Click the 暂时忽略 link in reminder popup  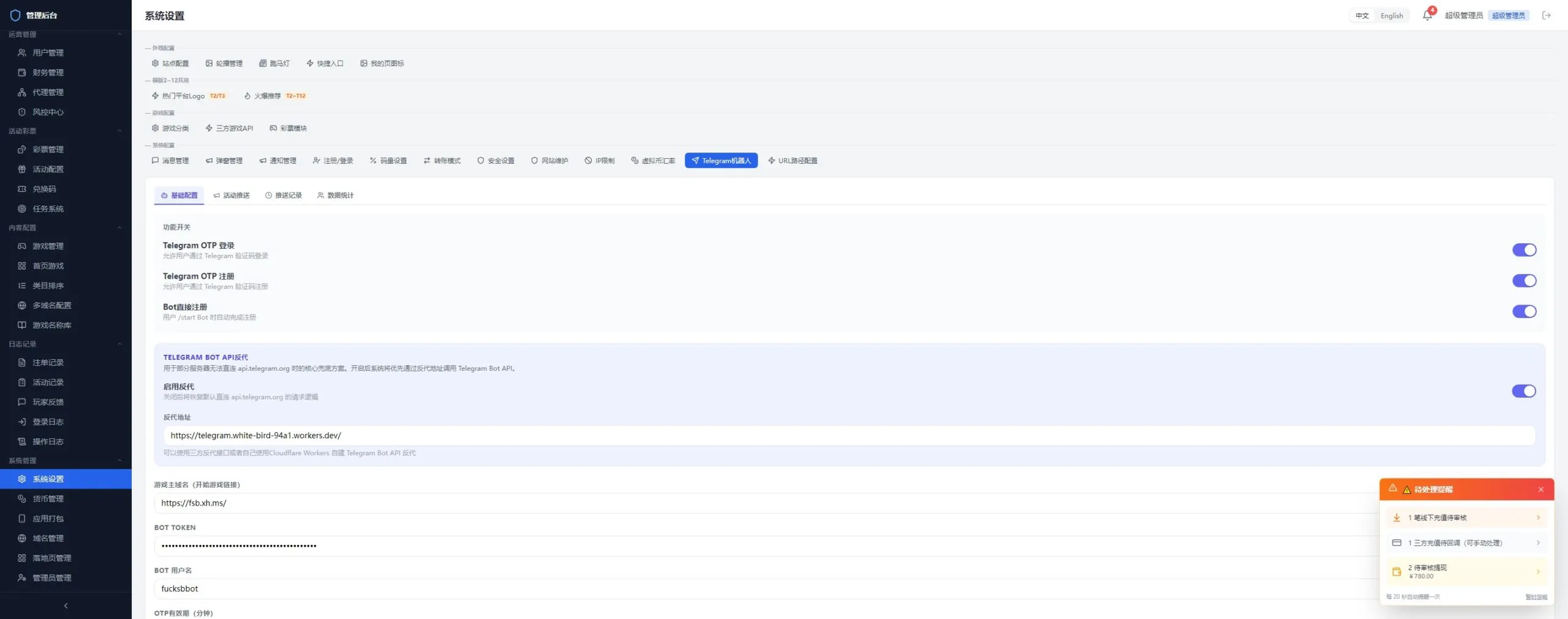[x=1536, y=597]
